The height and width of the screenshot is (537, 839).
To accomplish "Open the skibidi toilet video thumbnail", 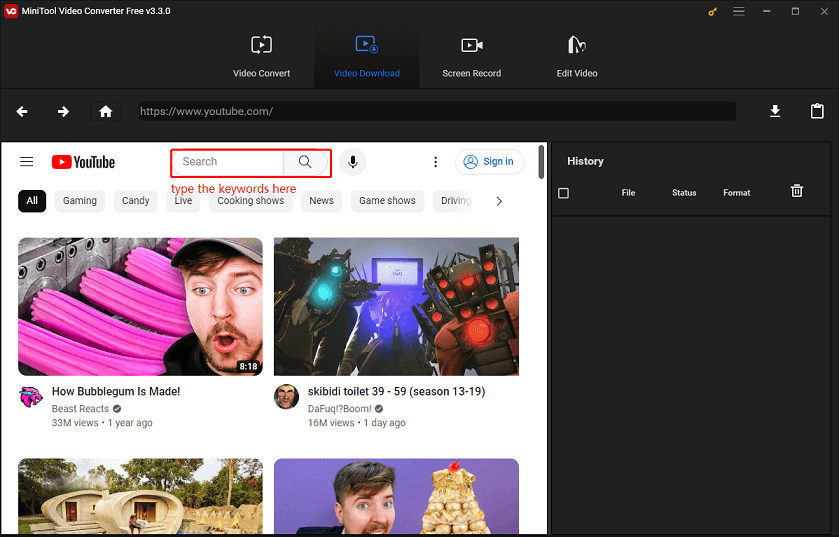I will click(396, 306).
